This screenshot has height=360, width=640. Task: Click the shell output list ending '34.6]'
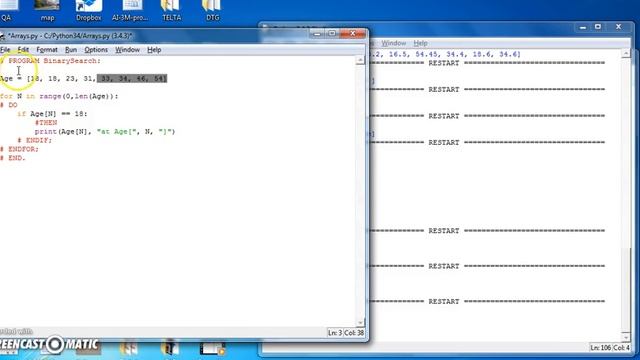[x=444, y=54]
